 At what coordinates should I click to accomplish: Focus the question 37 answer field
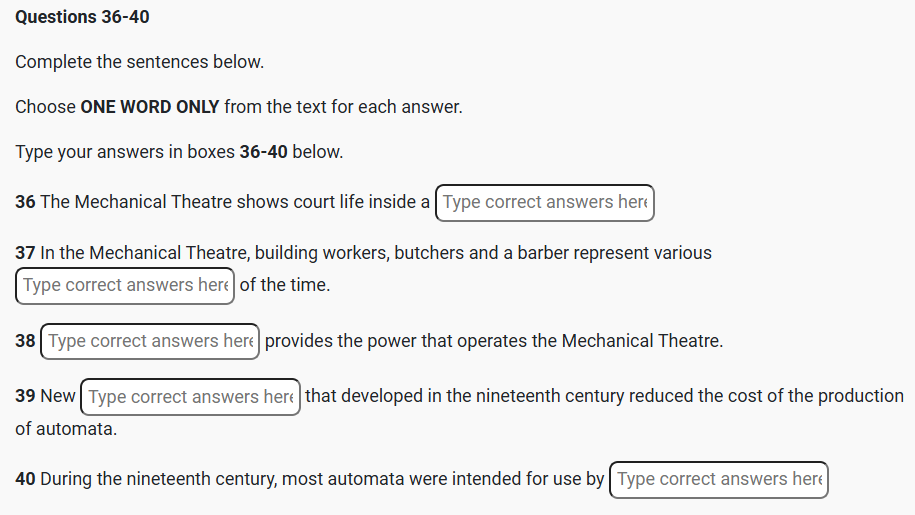pos(125,285)
